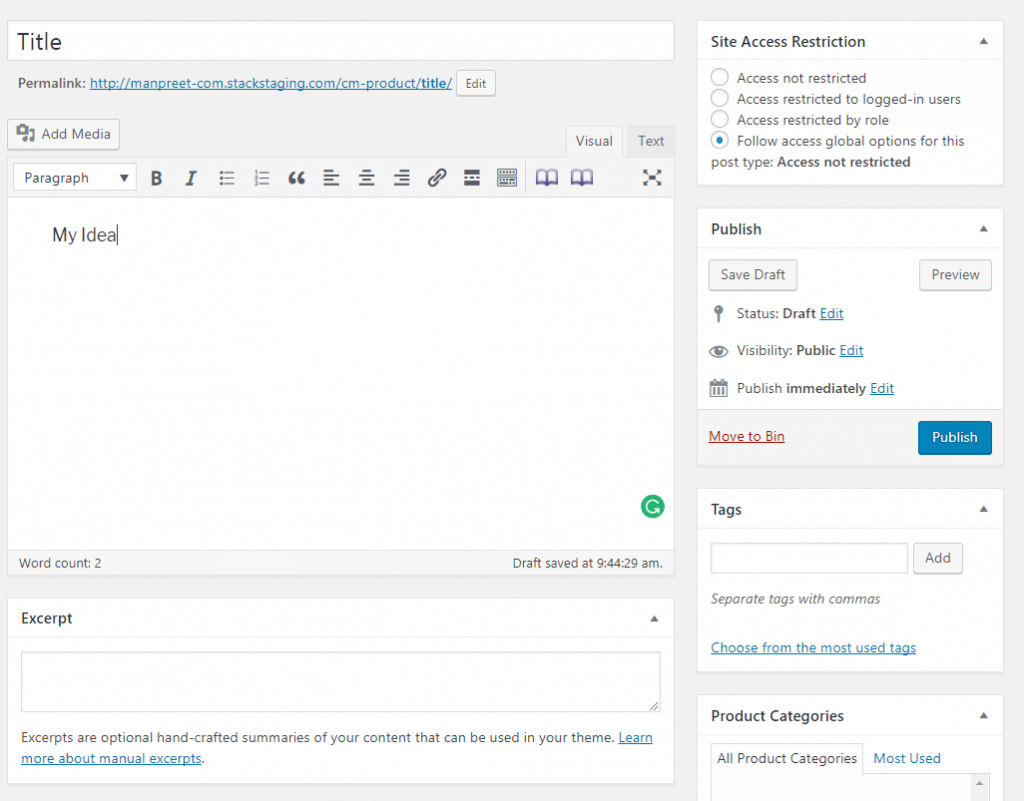Open the Most Used categories tab

point(907,758)
